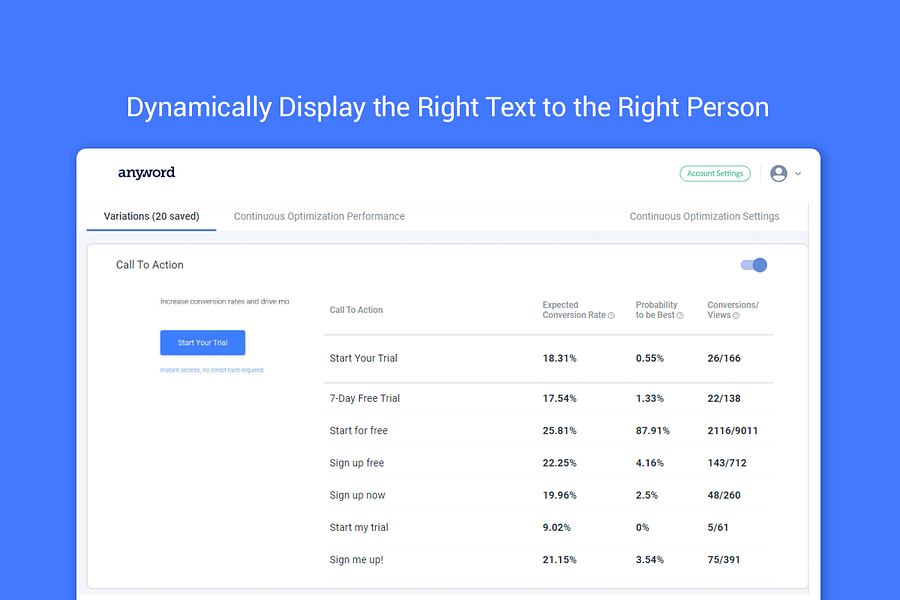Click info icon beside Conversions/Views

(736, 315)
